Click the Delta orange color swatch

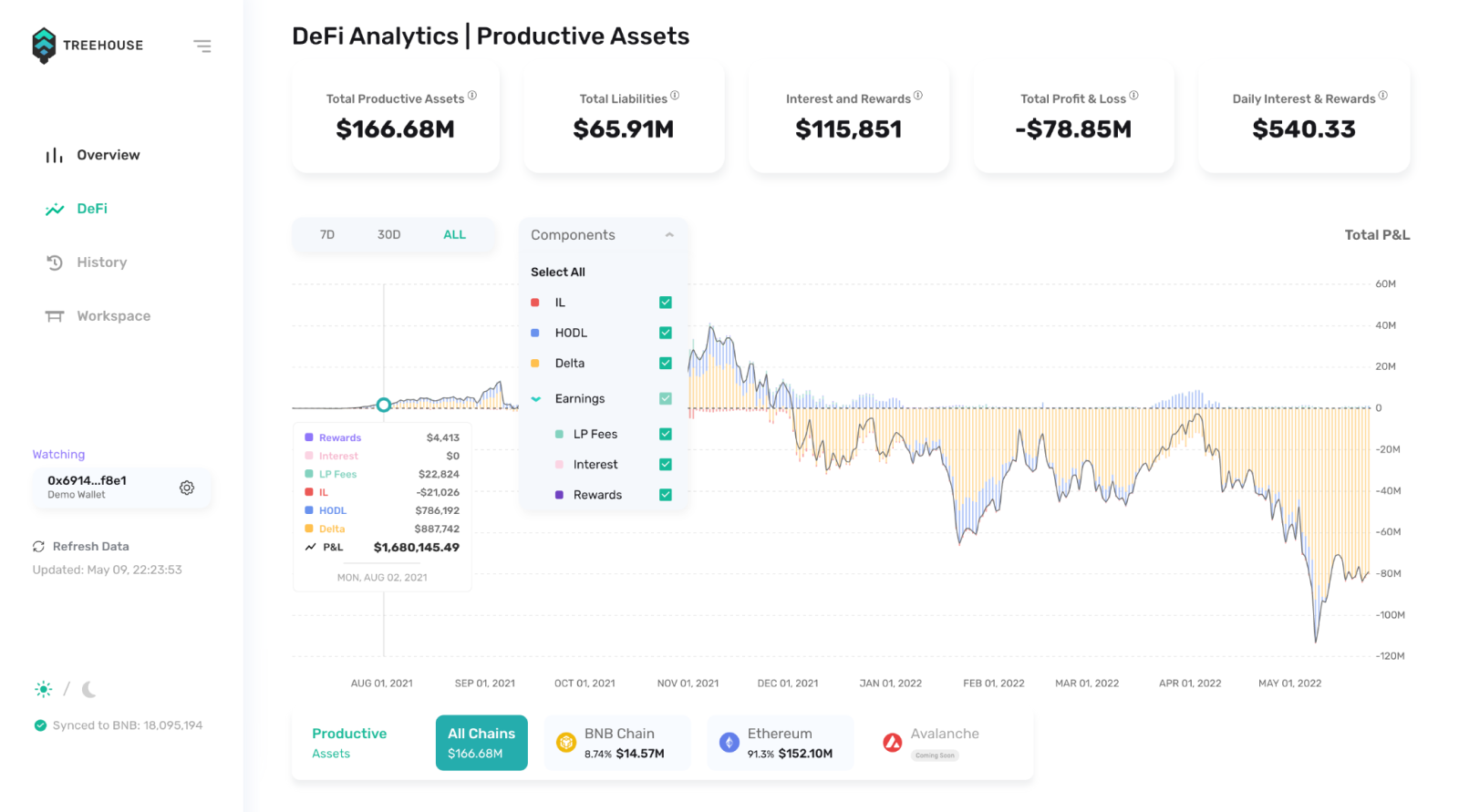click(535, 364)
